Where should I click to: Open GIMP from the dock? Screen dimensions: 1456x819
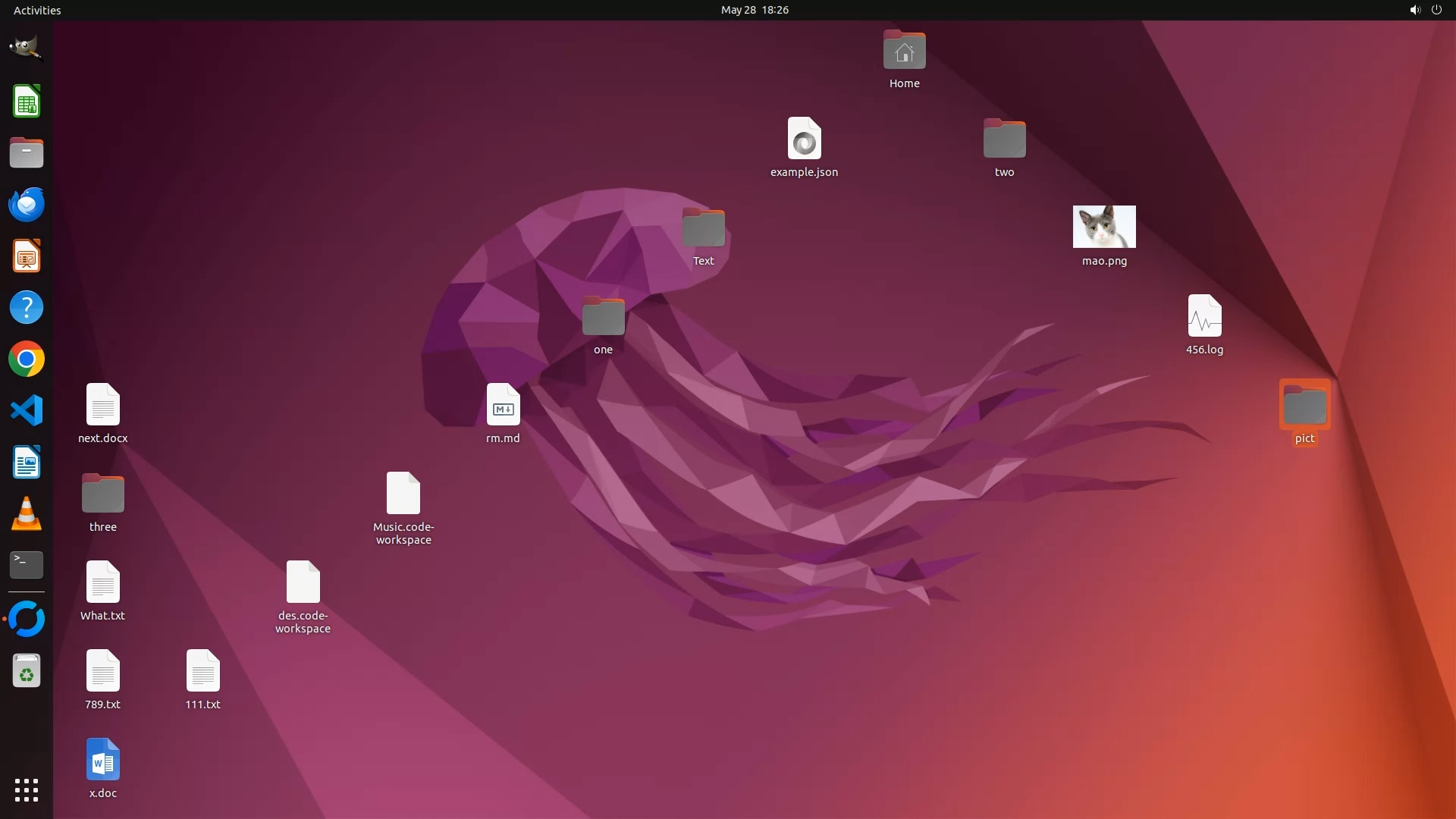[x=26, y=49]
